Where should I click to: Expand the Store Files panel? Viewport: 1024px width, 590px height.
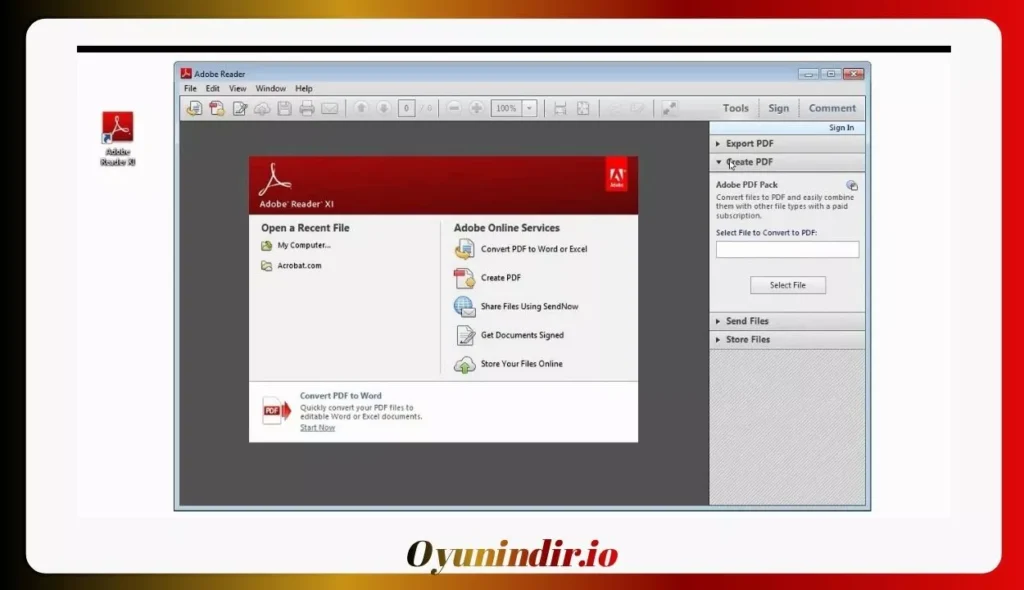[x=787, y=340]
